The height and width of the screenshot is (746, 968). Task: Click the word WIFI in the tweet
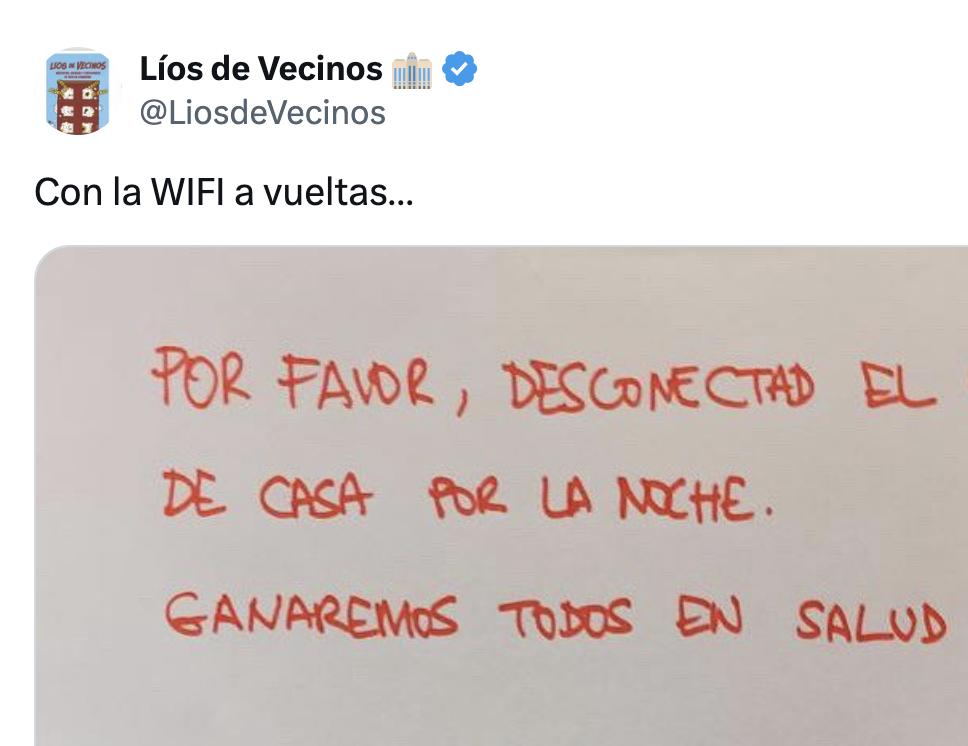tap(188, 192)
